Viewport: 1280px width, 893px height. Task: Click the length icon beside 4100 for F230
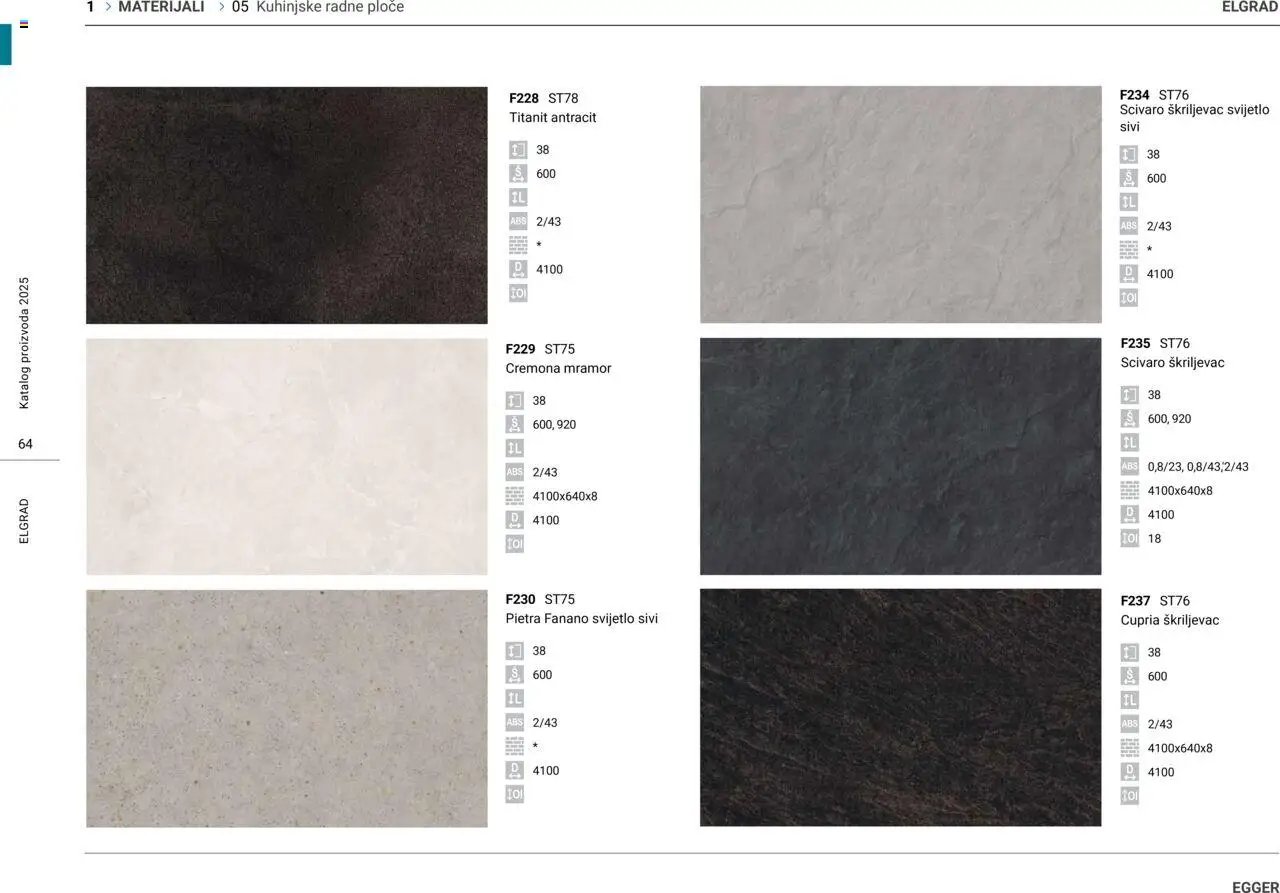514,771
